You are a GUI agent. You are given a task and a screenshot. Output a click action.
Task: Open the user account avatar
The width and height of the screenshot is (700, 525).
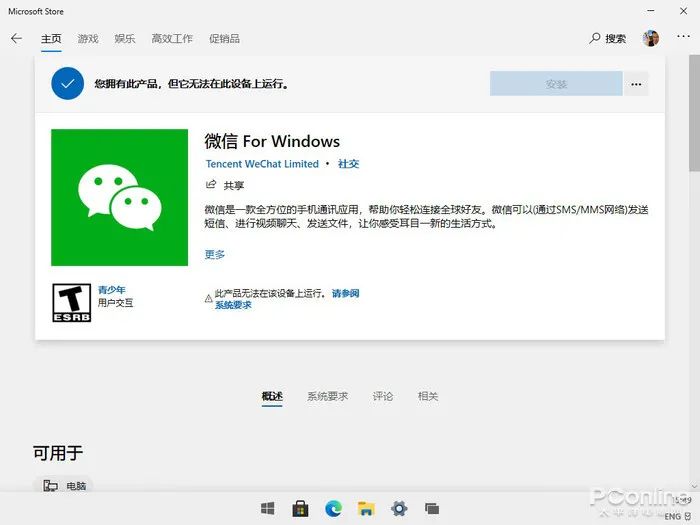click(651, 38)
